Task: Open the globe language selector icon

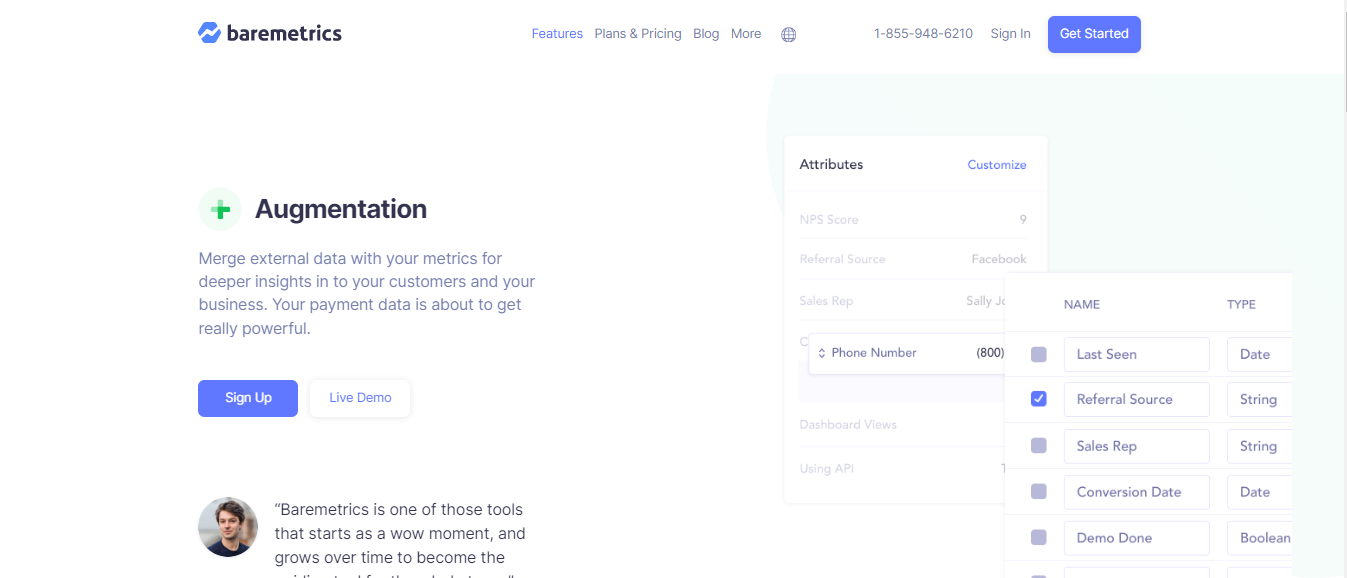Action: coord(788,34)
